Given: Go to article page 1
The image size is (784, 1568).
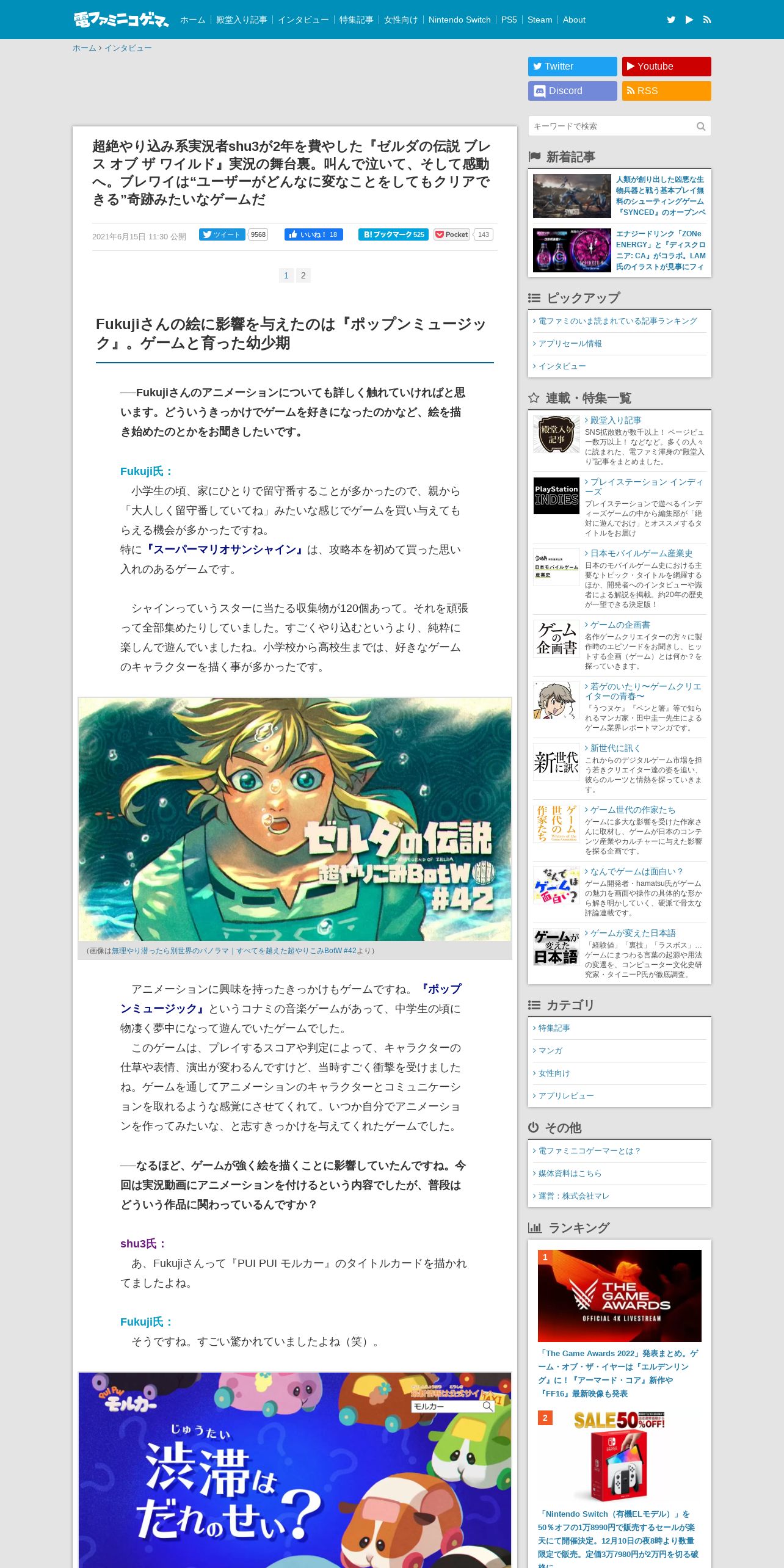Looking at the screenshot, I should [286, 275].
